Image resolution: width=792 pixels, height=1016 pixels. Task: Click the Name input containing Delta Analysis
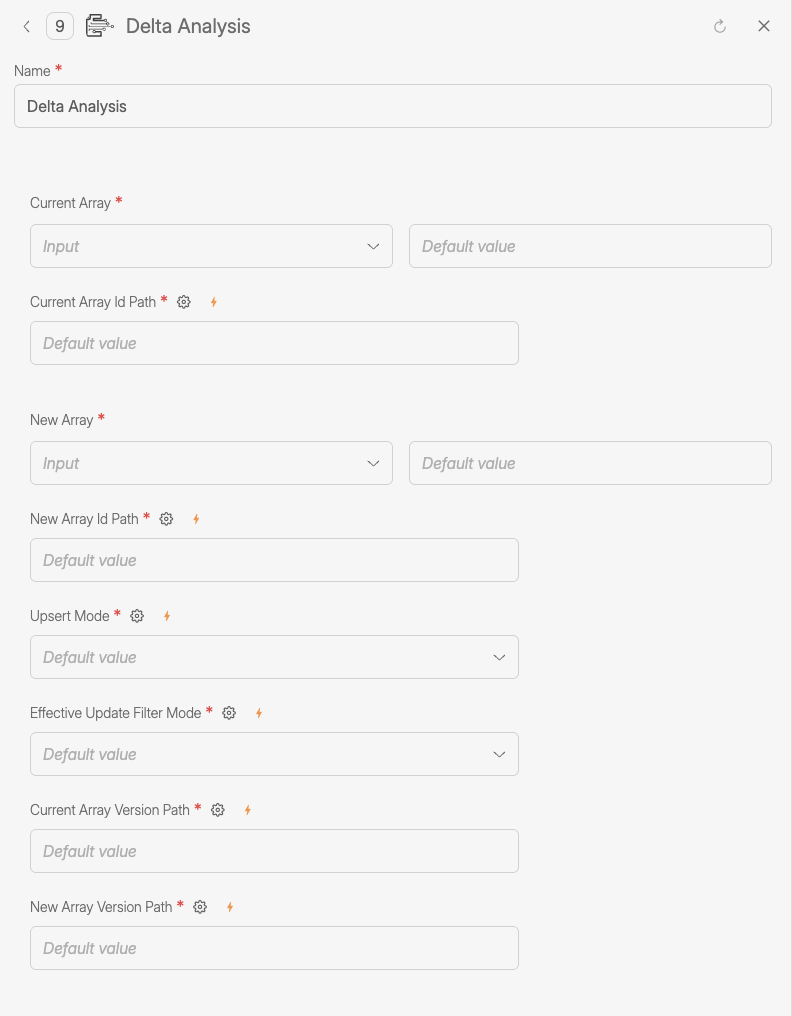click(393, 105)
